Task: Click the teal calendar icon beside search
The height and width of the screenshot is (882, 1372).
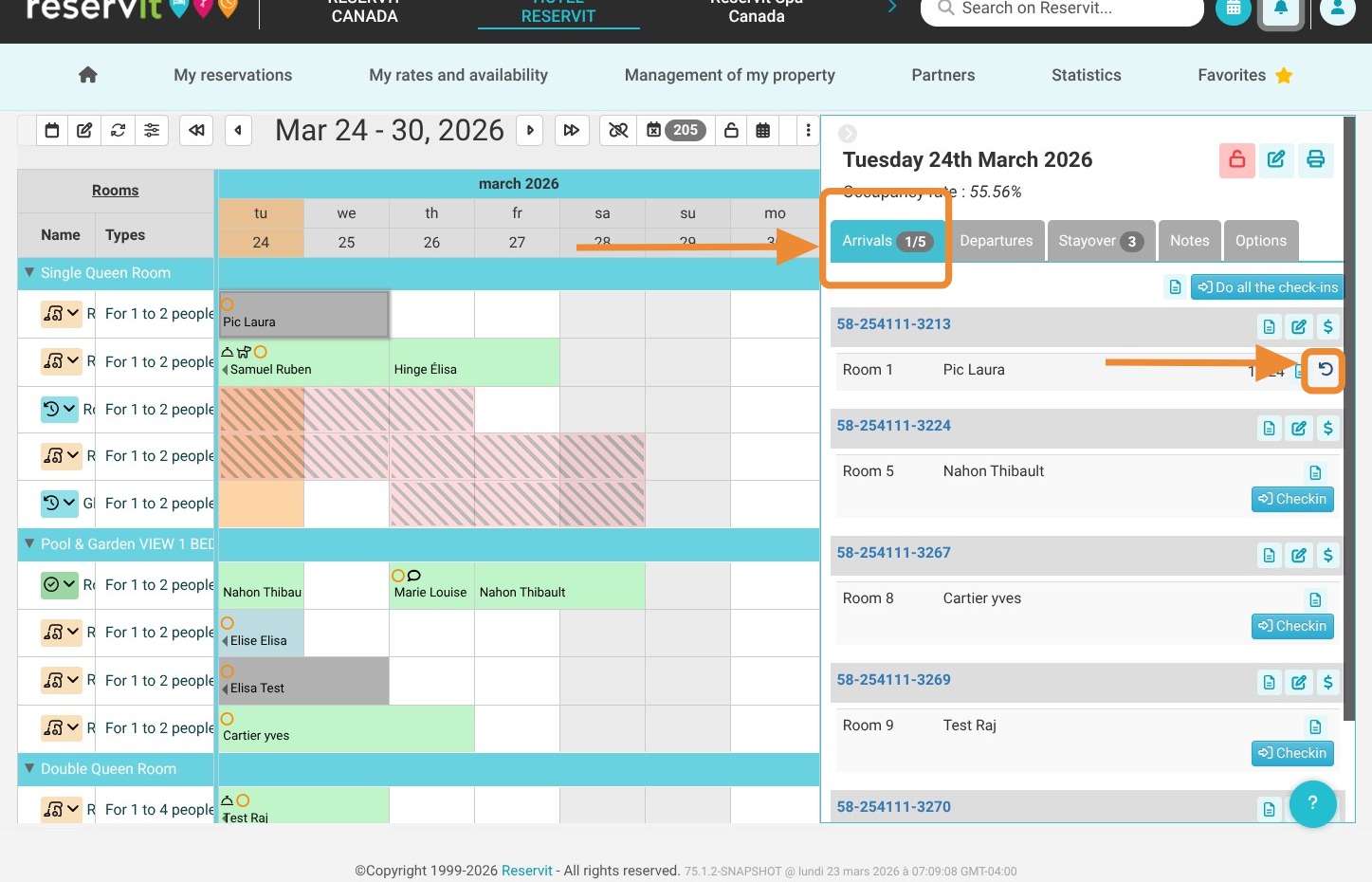Action: [x=1234, y=9]
